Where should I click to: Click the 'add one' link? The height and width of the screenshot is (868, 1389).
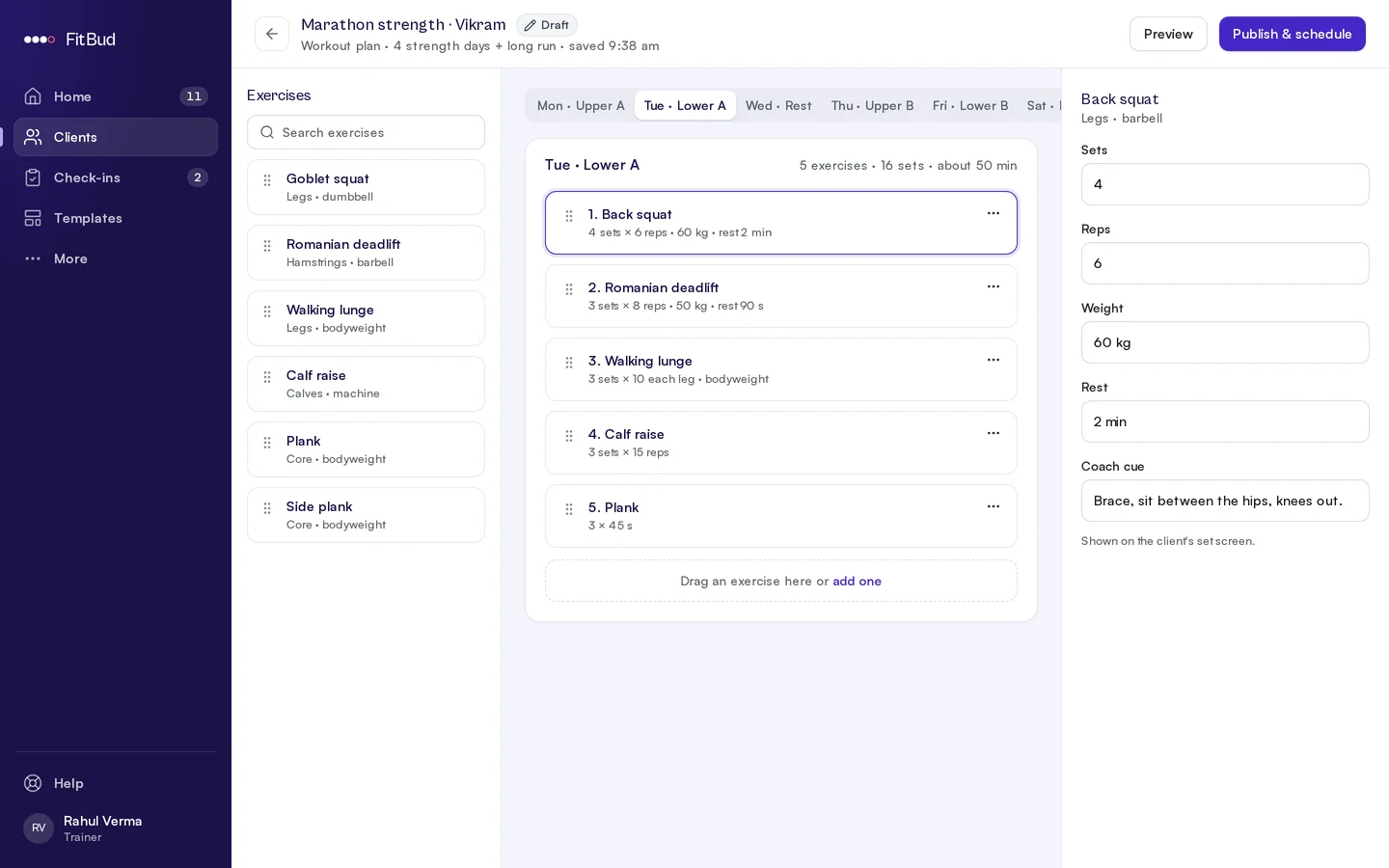pos(857,582)
